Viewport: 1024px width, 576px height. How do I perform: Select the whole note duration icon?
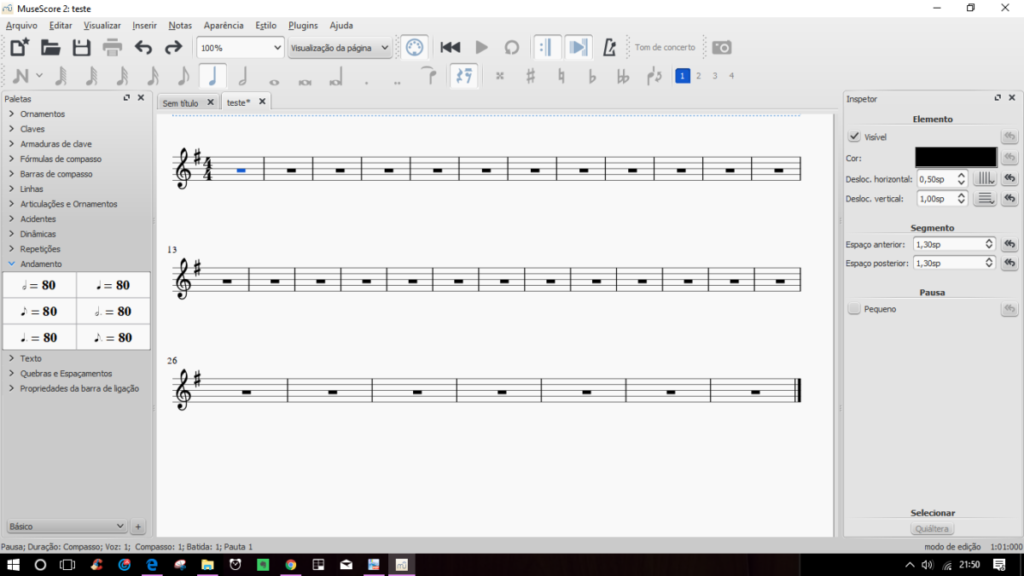coord(274,77)
